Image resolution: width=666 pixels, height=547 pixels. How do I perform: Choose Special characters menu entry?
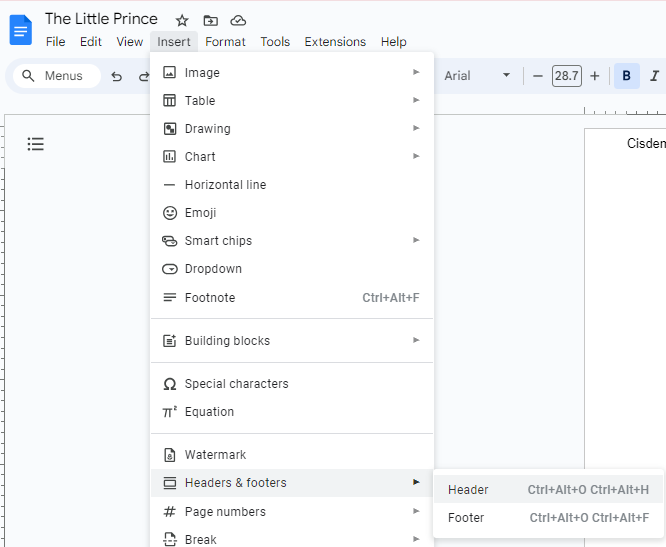(292, 383)
